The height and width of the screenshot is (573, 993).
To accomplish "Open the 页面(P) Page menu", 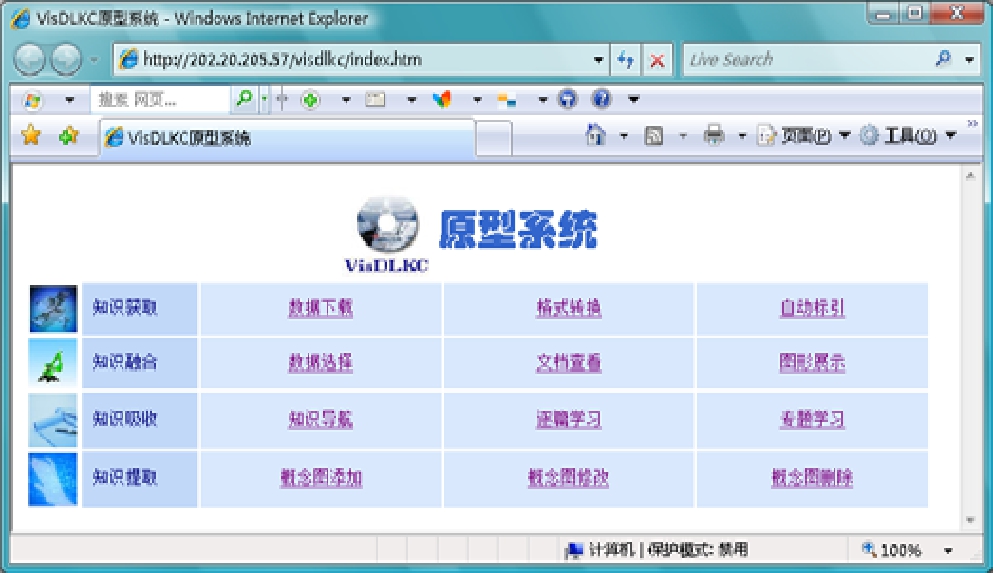I will pos(804,135).
